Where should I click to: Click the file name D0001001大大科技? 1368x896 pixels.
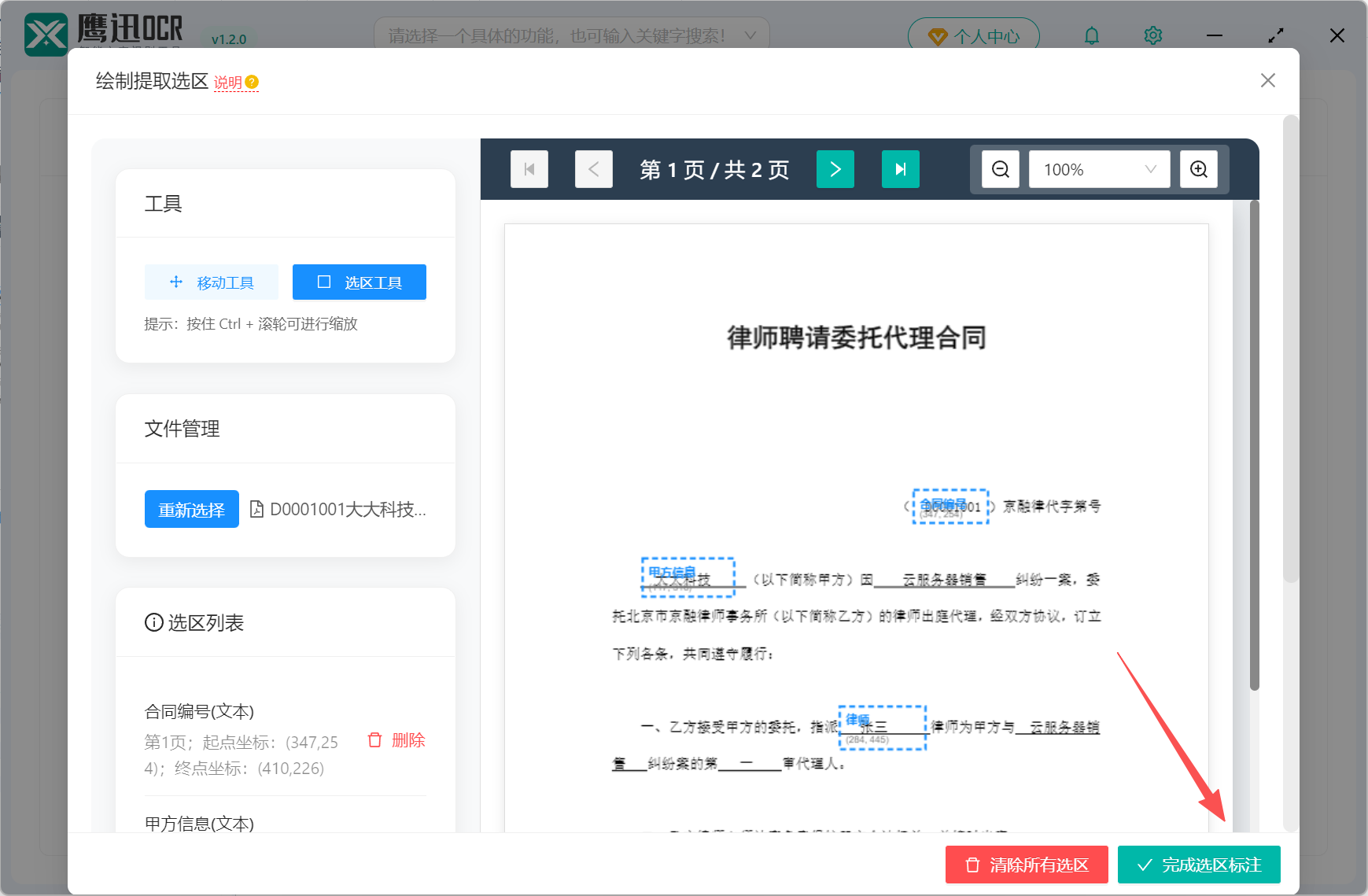[348, 509]
